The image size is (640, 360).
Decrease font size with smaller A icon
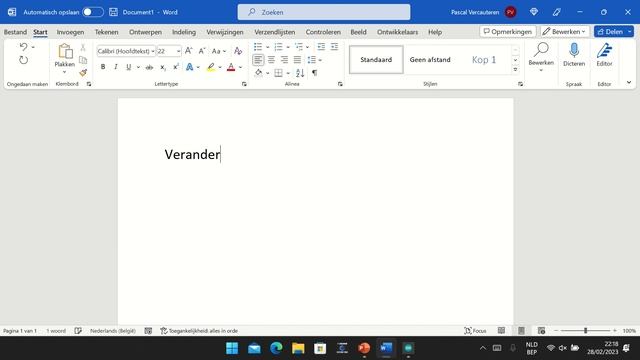click(x=202, y=51)
